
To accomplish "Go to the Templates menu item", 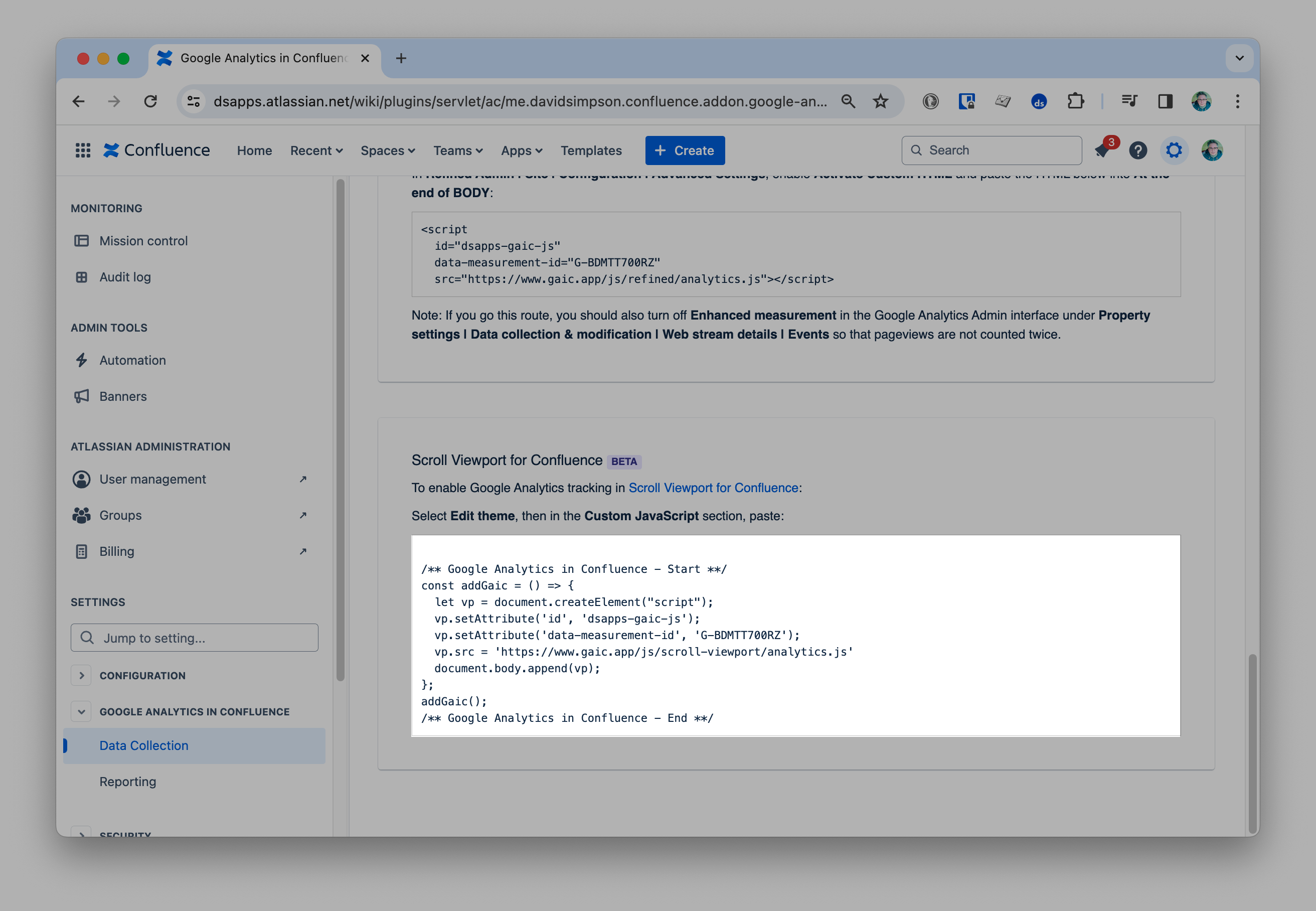I will [x=591, y=150].
